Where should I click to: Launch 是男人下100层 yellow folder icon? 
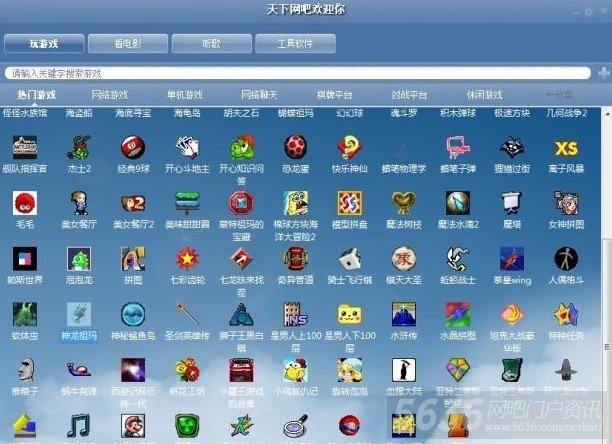coord(350,314)
